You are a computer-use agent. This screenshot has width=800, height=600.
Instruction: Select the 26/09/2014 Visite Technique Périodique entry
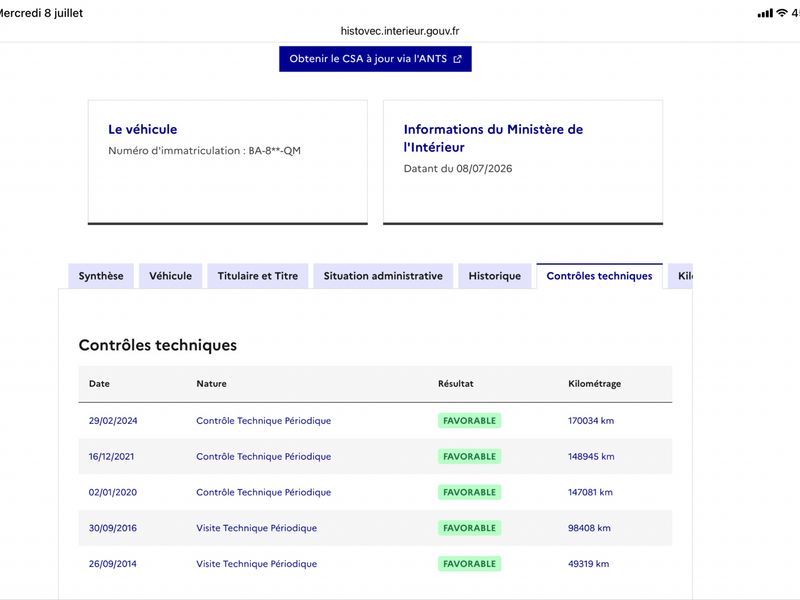[x=257, y=564]
